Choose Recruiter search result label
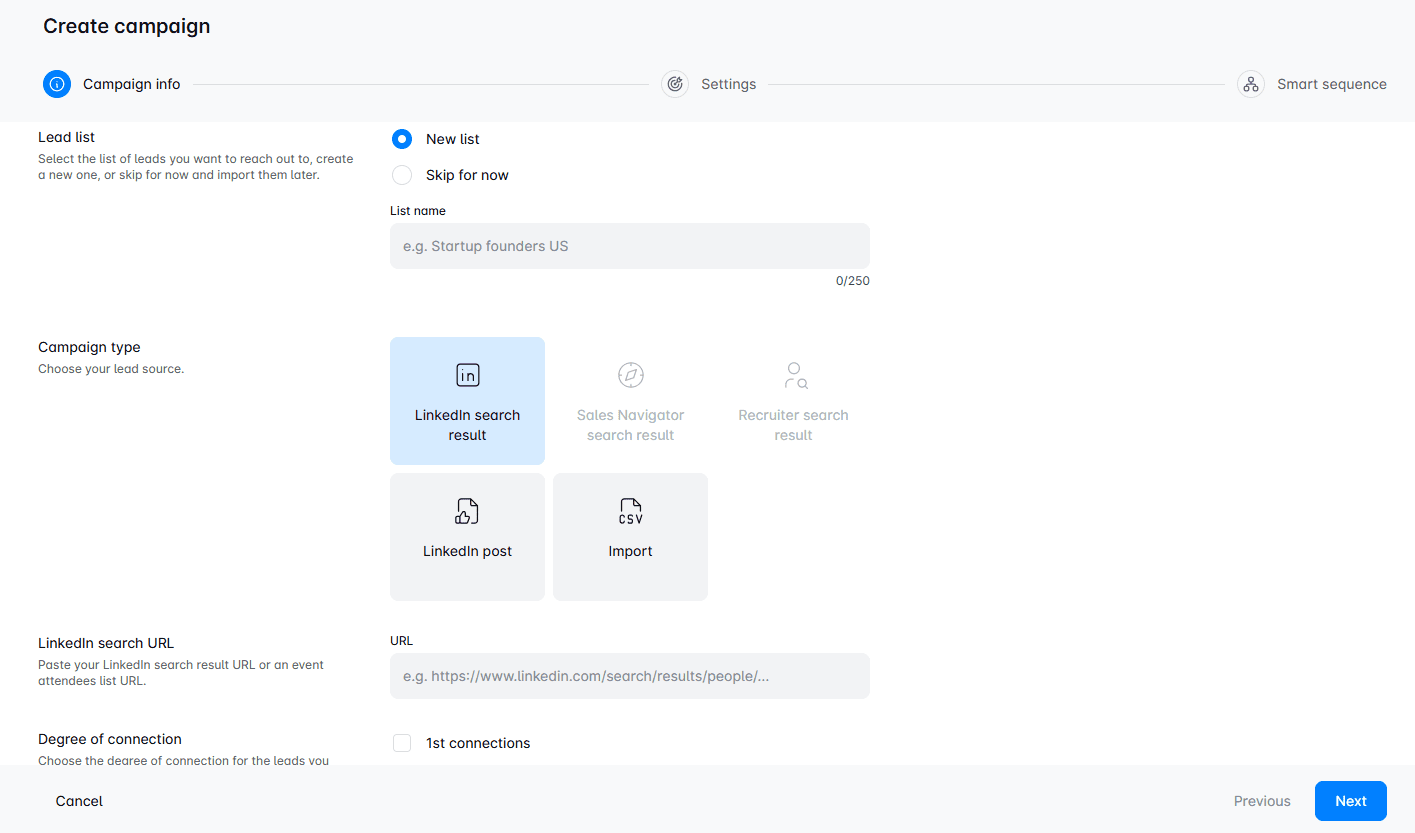This screenshot has width=1415, height=833. coord(793,425)
